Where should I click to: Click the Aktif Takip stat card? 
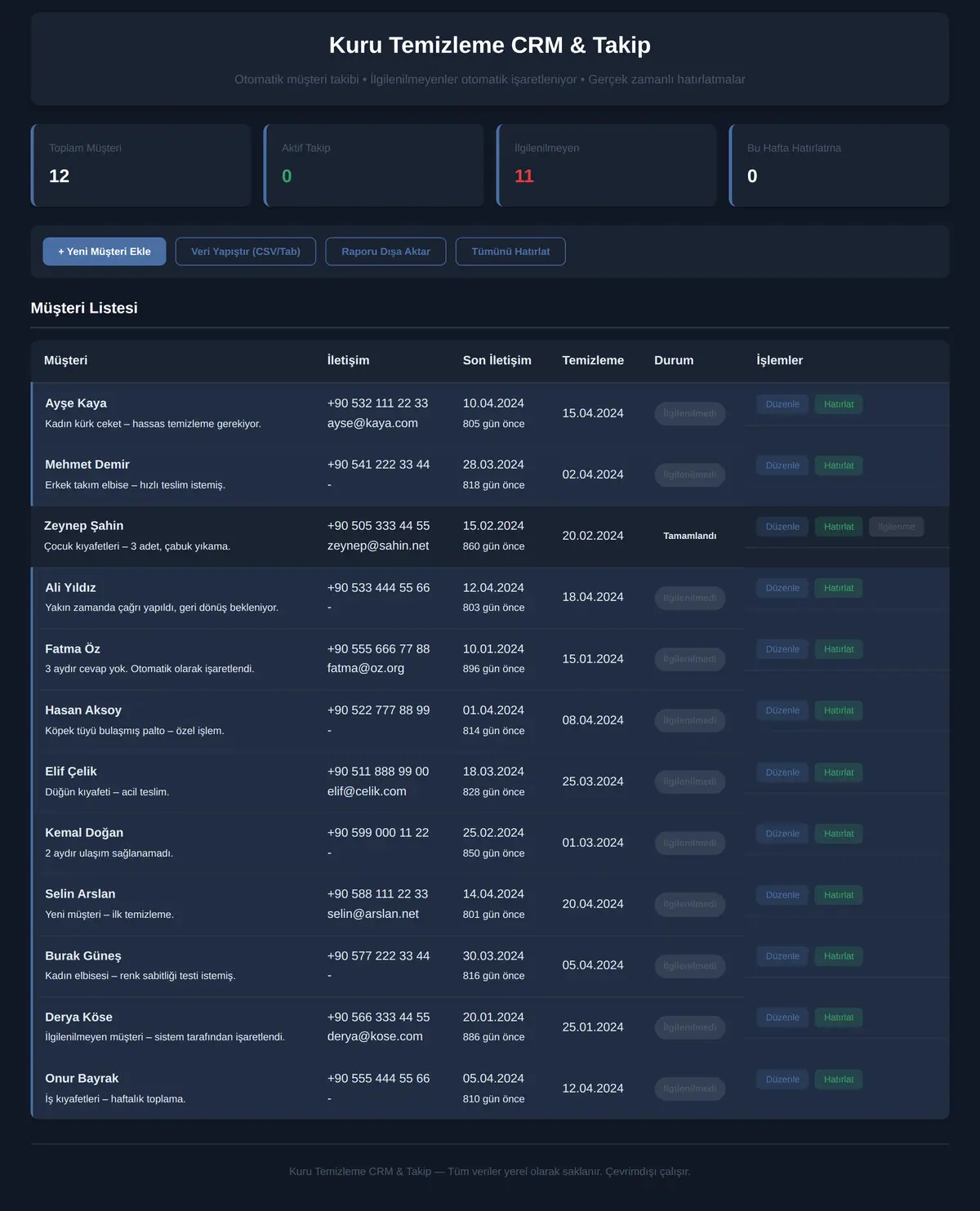374,165
